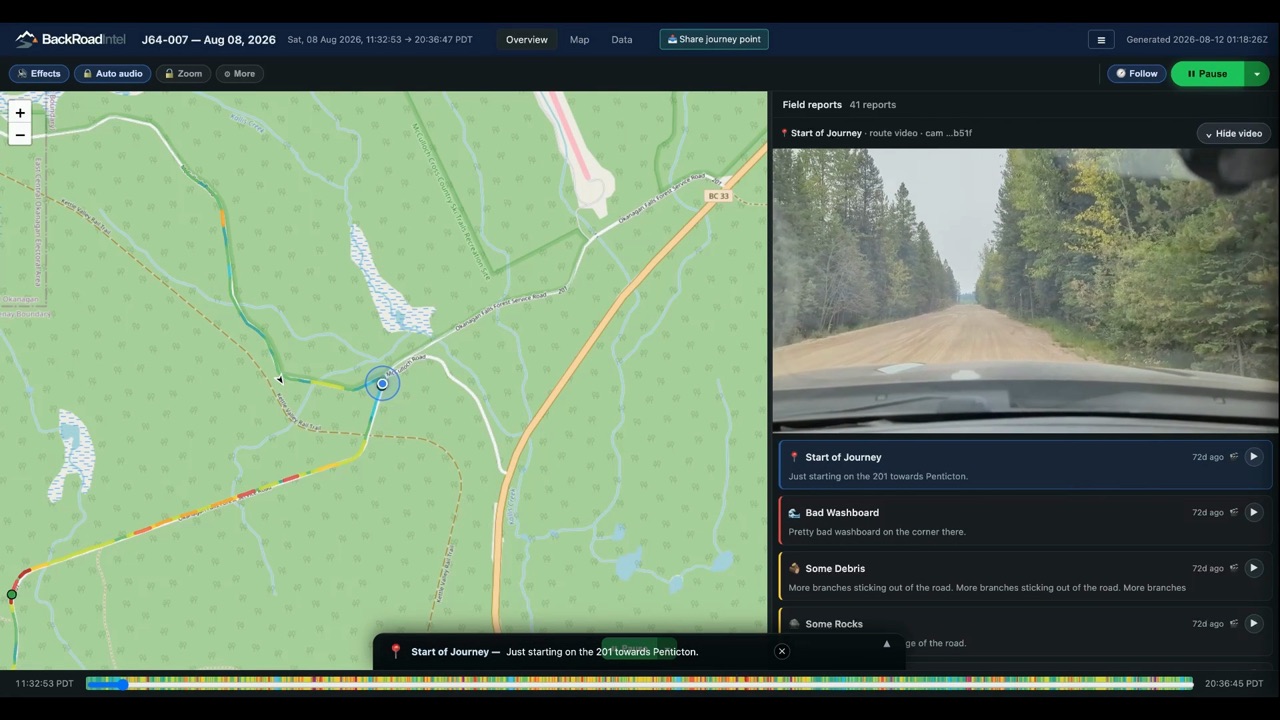Pause the journey playback

[1207, 74]
